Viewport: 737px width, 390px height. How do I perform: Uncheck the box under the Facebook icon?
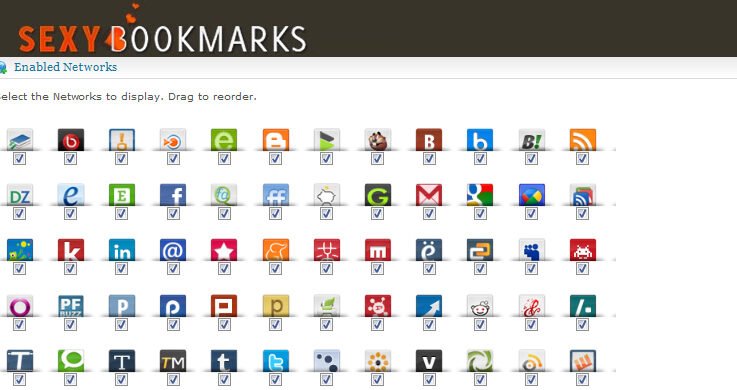point(173,214)
